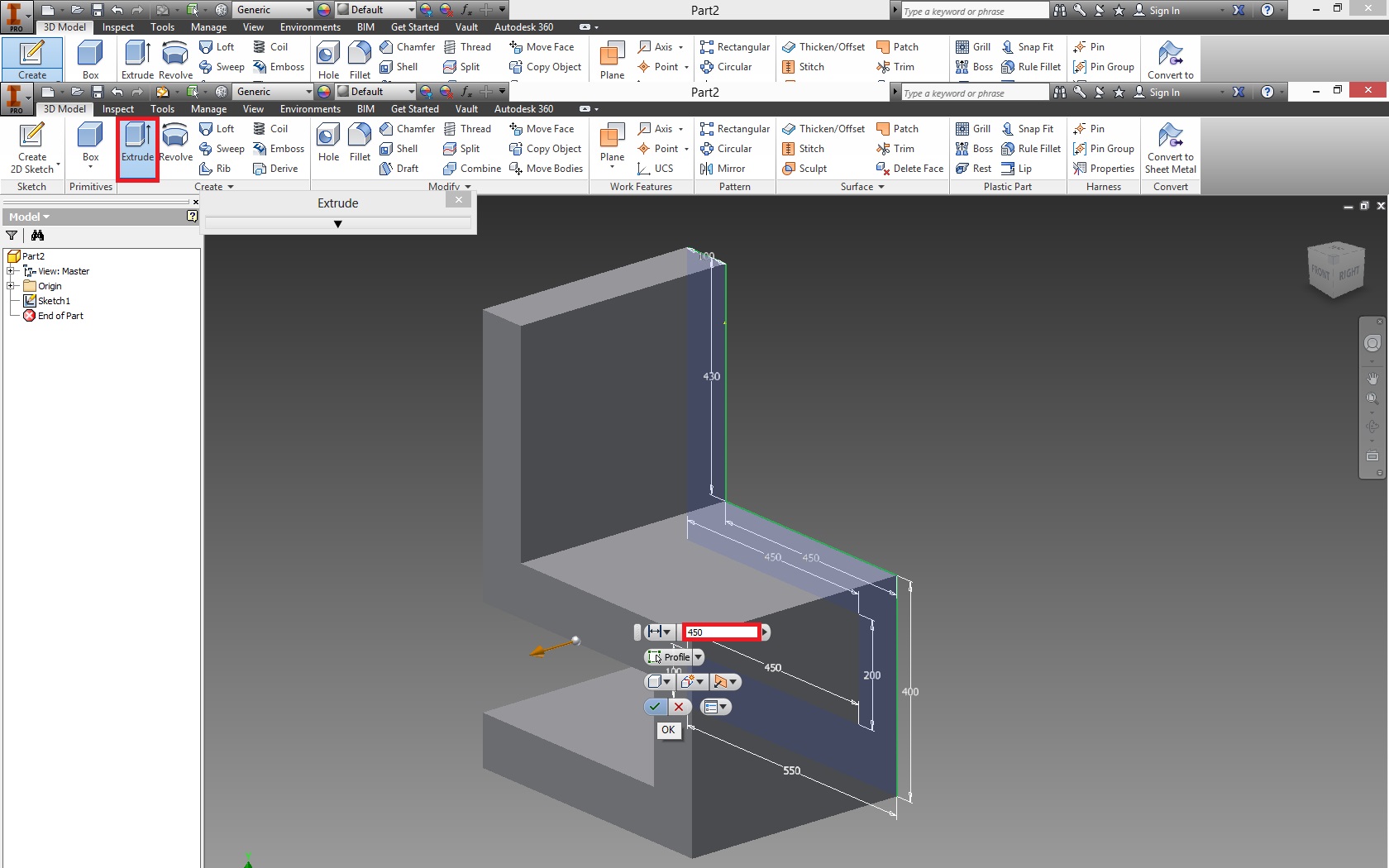Select the Fillet tool
1389x868 pixels.
(x=359, y=141)
